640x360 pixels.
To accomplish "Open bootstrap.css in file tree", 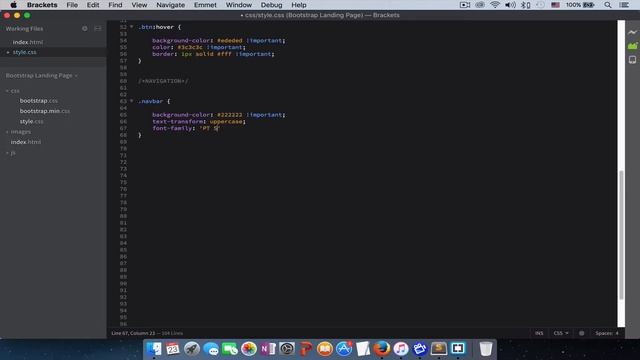I will click(x=39, y=100).
